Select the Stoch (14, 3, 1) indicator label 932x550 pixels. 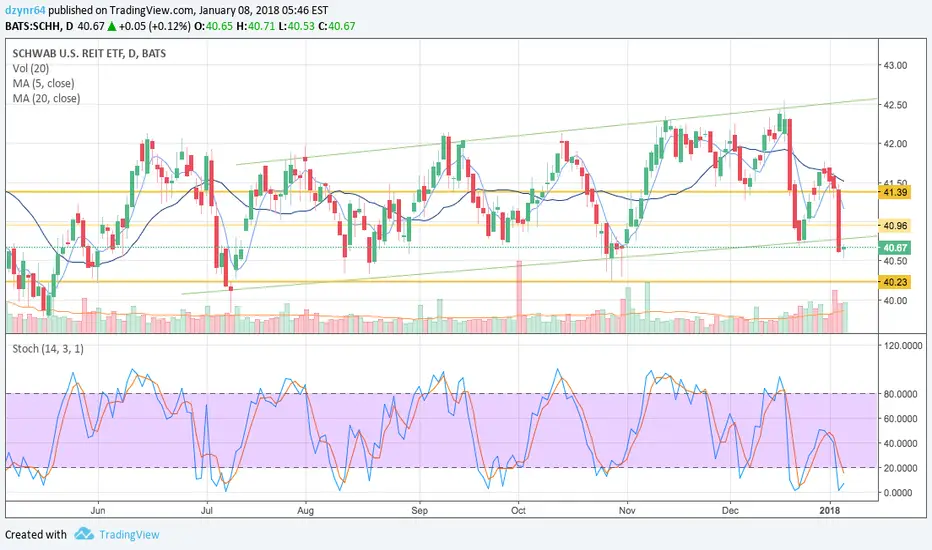48,348
